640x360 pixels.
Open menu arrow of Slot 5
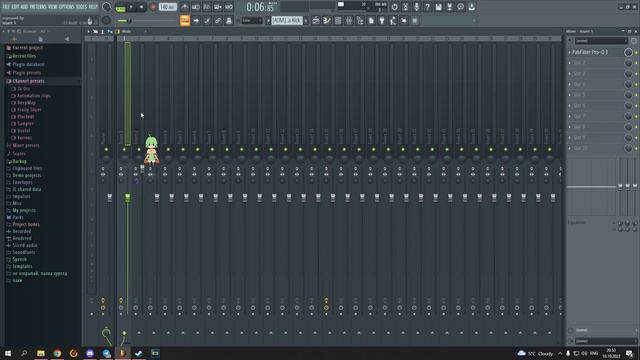coord(570,95)
